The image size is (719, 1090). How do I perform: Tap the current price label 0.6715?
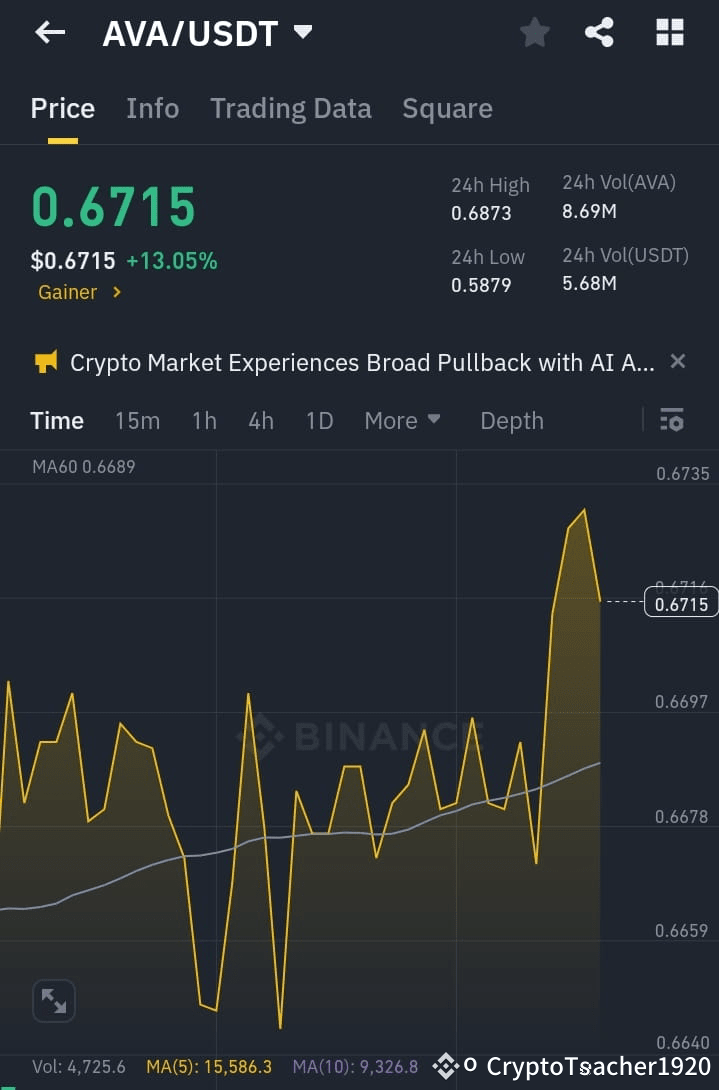682,602
